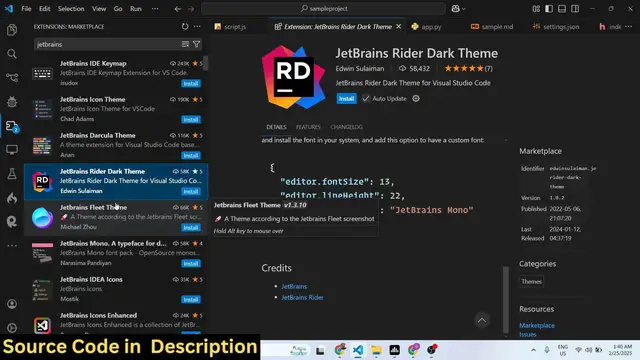Click Customize Layout icon in title bar

pyautogui.click(x=536, y=9)
